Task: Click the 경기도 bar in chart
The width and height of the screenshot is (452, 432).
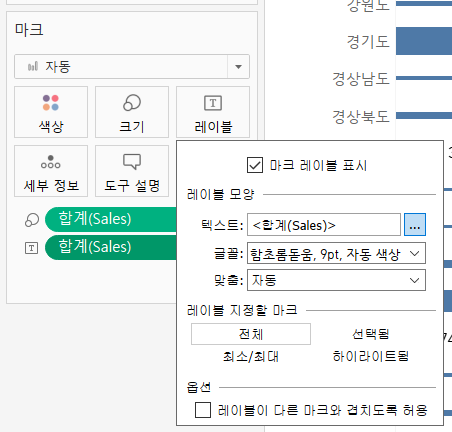Action: tap(424, 41)
